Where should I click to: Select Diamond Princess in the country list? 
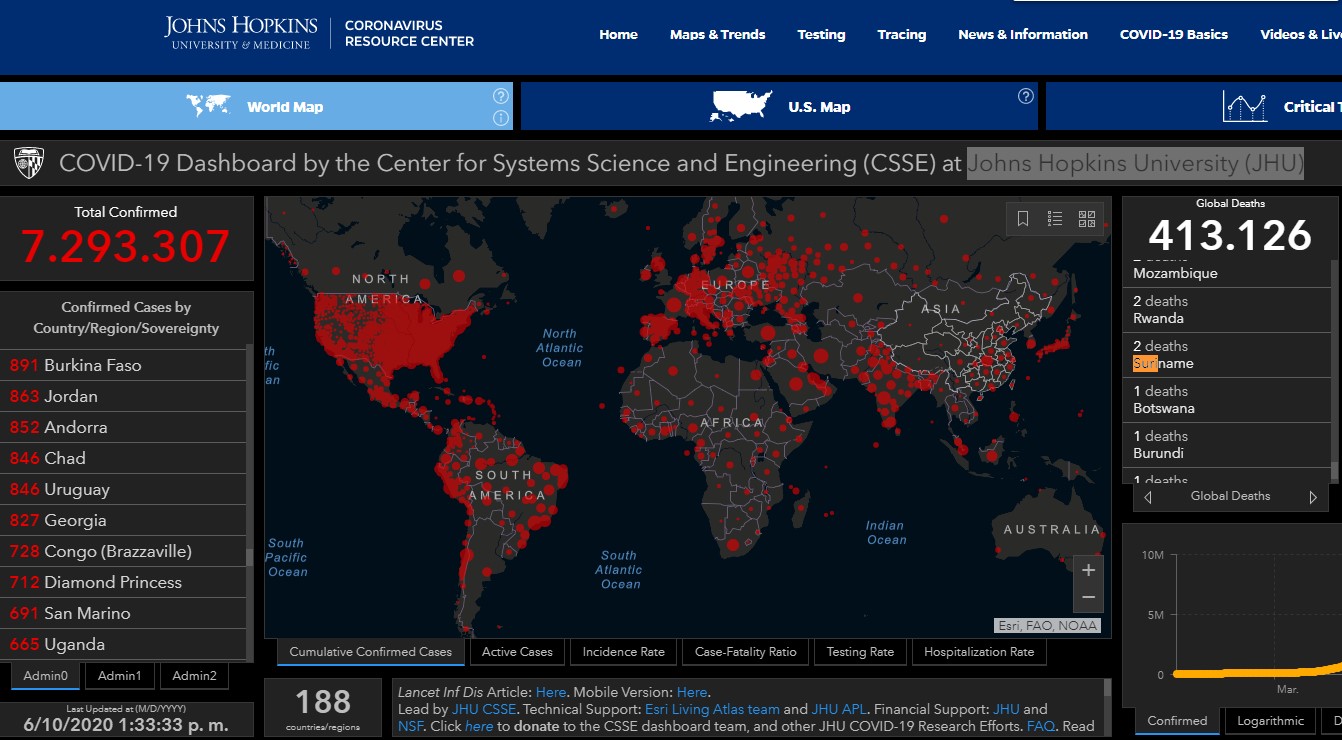click(122, 582)
